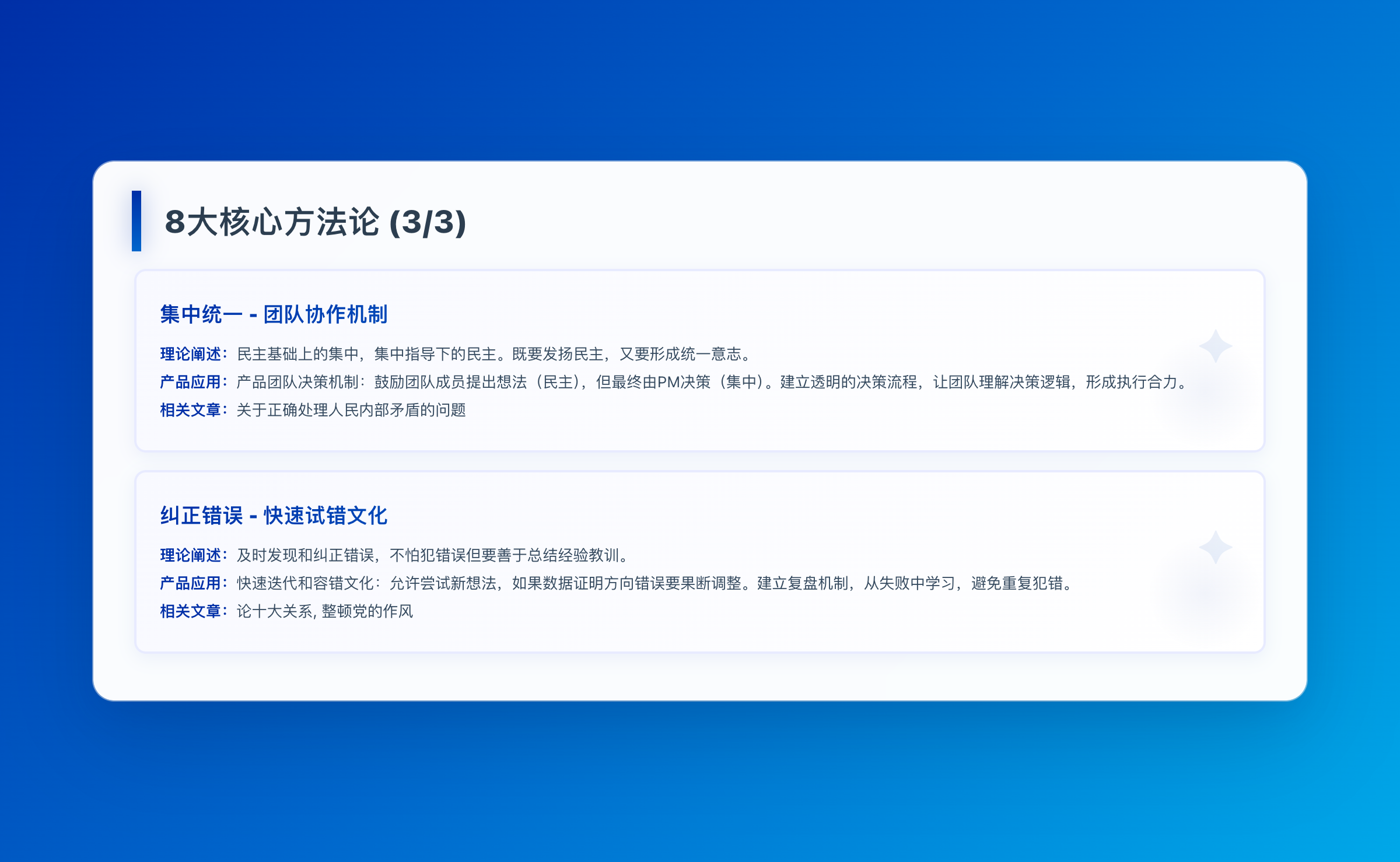
Task: Open the article 整顿党的作风
Action: pyautogui.click(x=367, y=611)
